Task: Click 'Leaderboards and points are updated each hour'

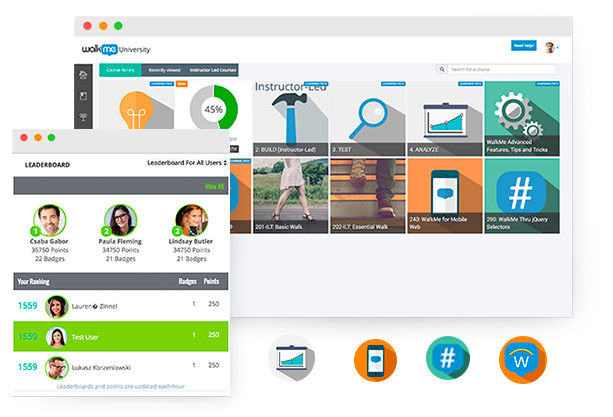Action: [x=121, y=387]
